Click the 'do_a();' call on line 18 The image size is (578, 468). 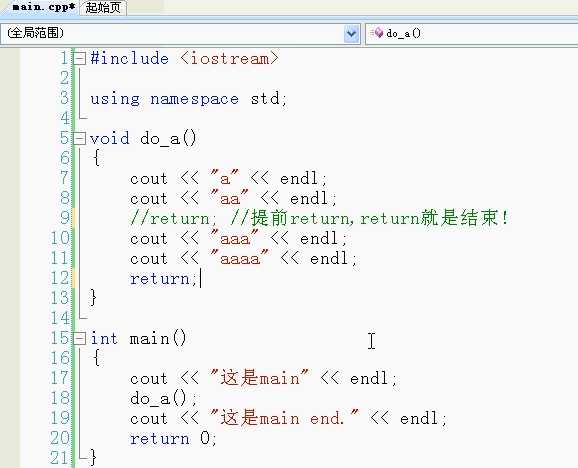coord(164,398)
